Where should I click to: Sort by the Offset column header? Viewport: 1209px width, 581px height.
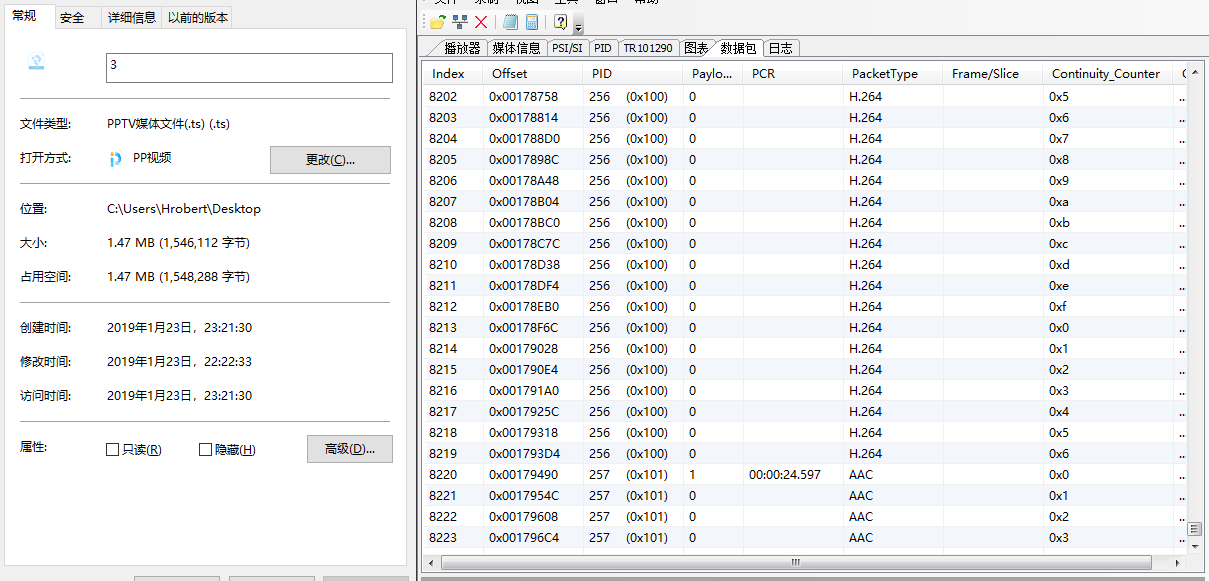(533, 73)
